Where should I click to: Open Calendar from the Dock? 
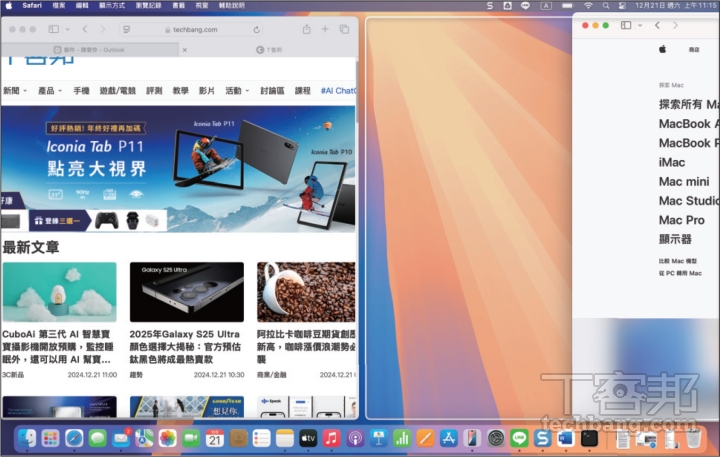(214, 438)
